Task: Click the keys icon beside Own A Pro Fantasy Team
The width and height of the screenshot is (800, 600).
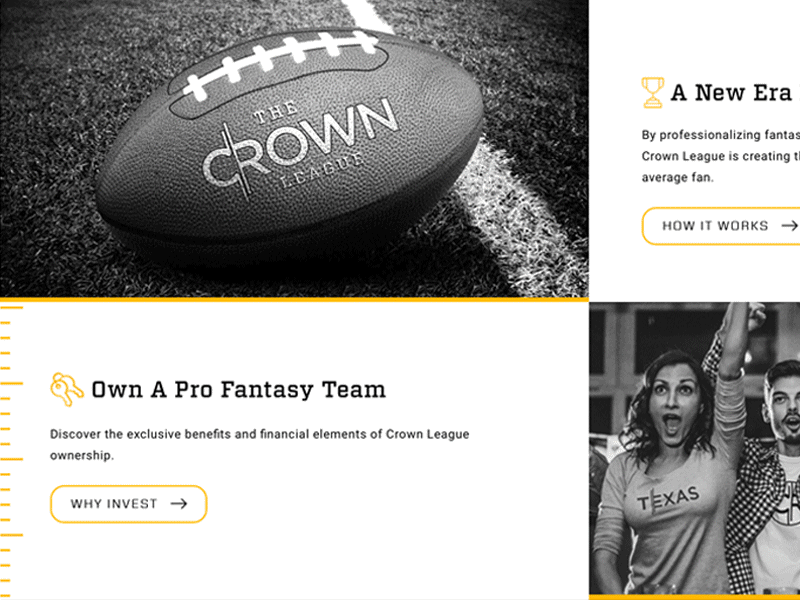Action: click(x=66, y=389)
